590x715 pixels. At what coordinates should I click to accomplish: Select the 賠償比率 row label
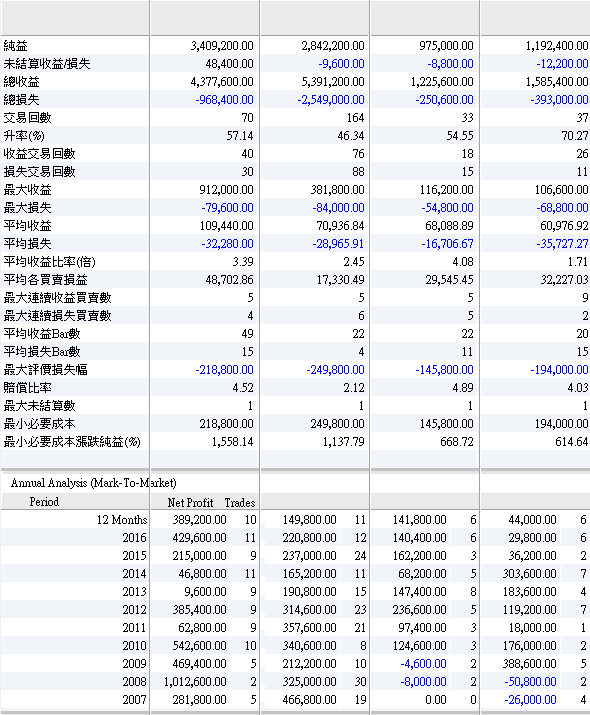tap(27, 388)
